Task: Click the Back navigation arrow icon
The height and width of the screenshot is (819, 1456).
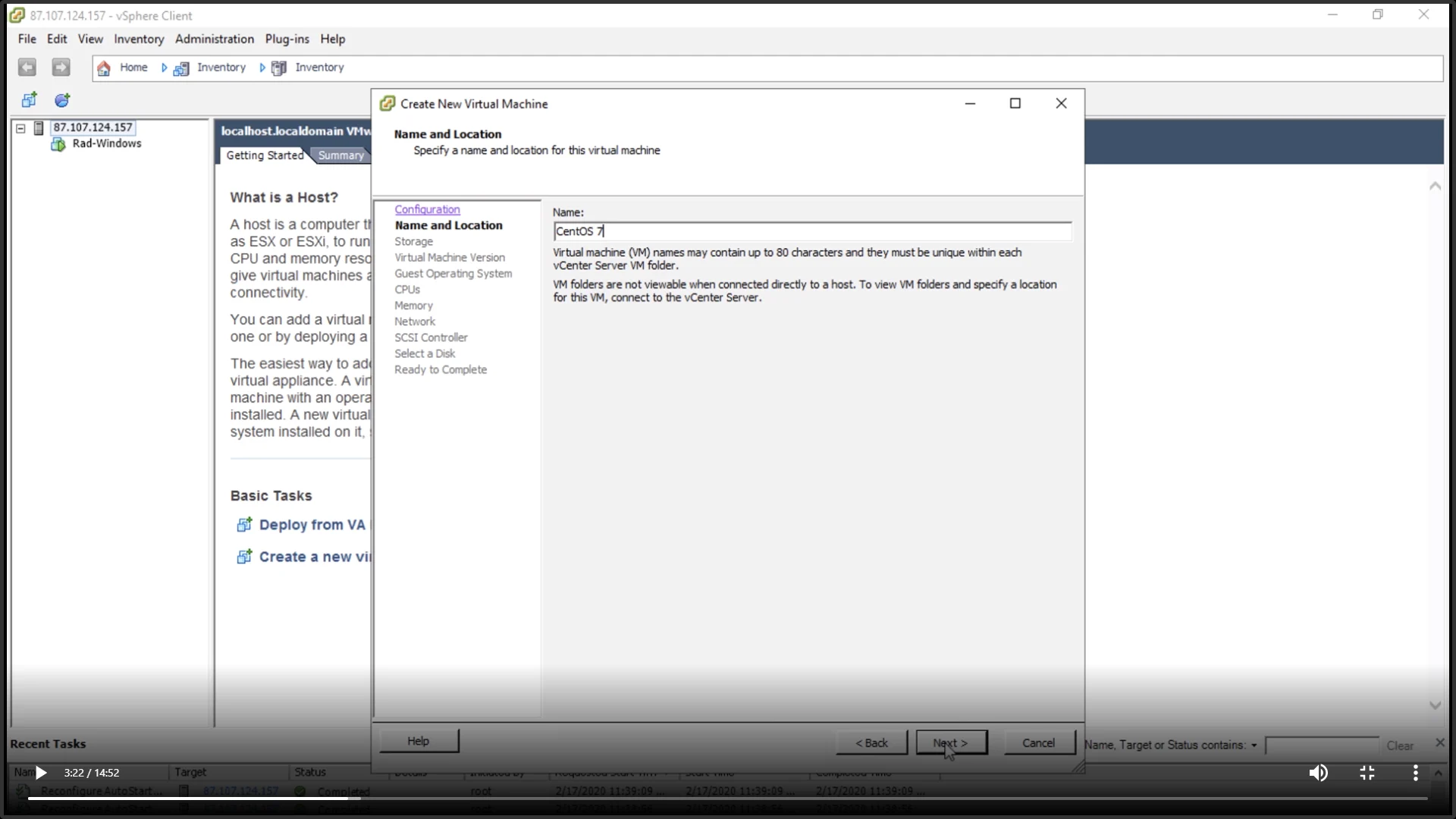Action: tap(27, 67)
